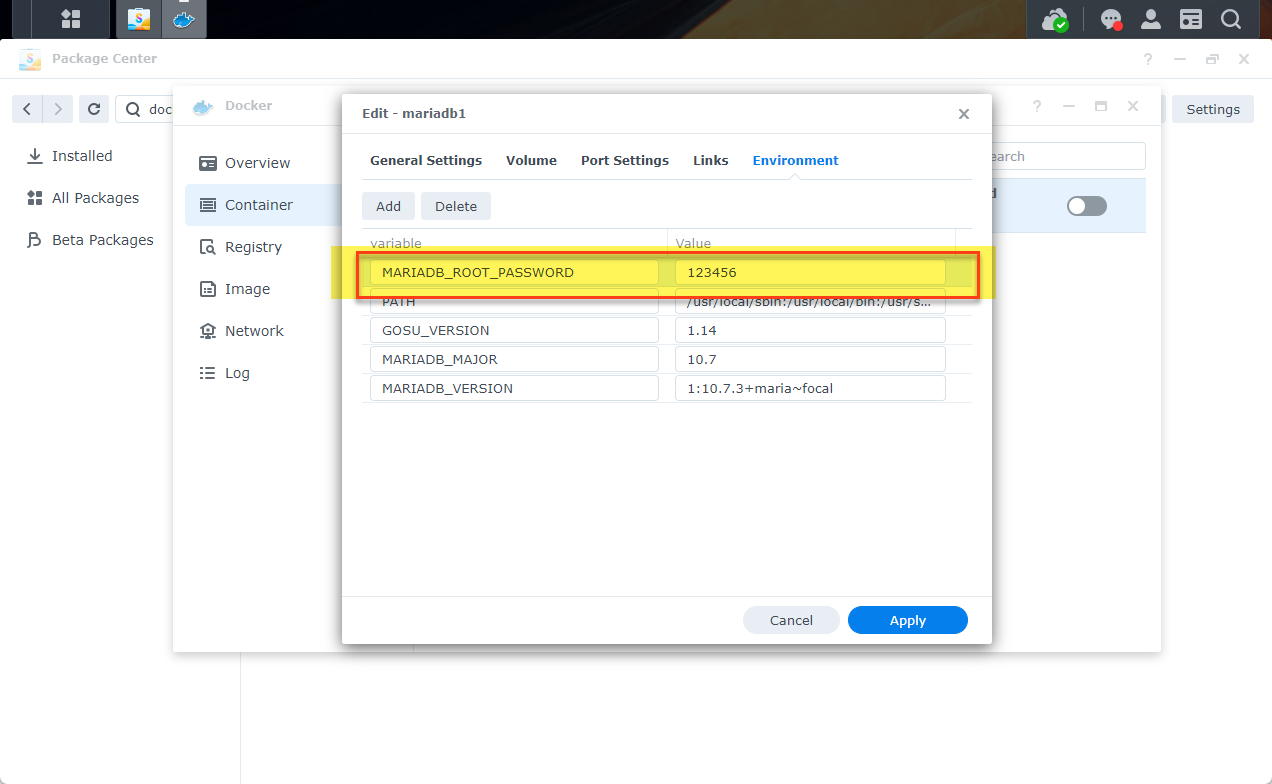Select Overview in the Docker panel
The image size is (1272, 784).
pos(259,162)
